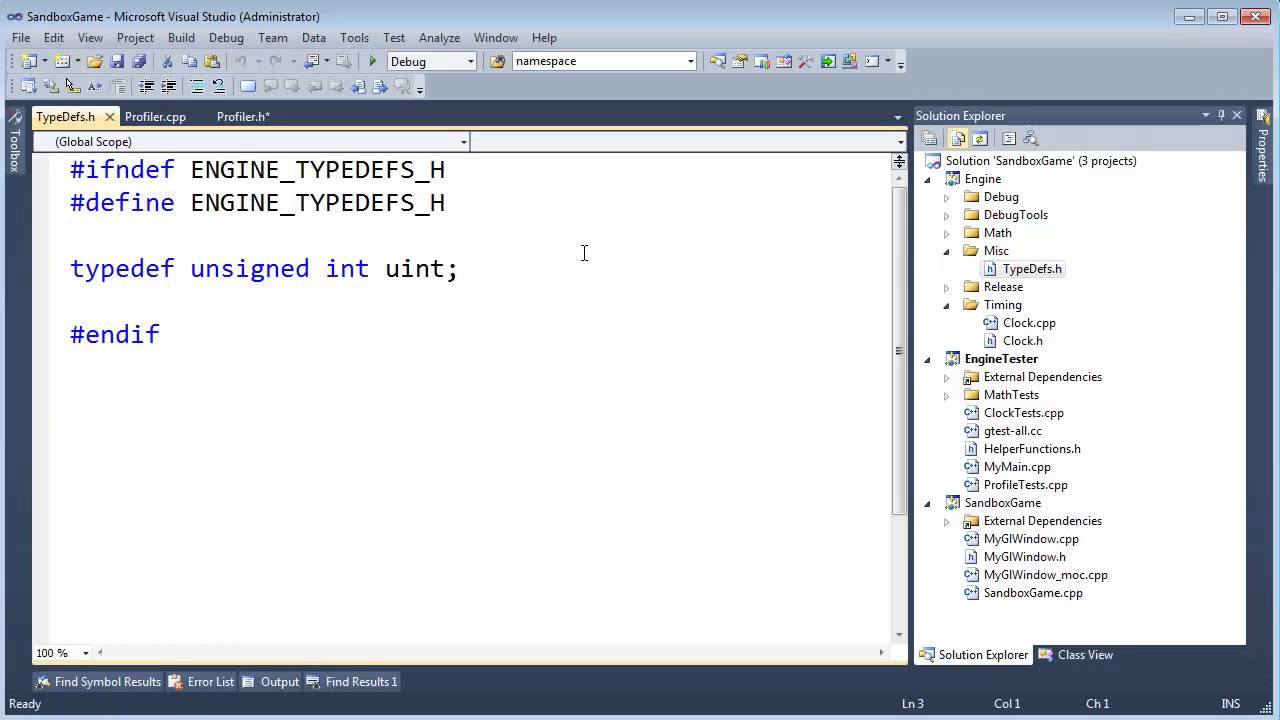Click the active files list arrow beside editor tabs

click(x=898, y=117)
